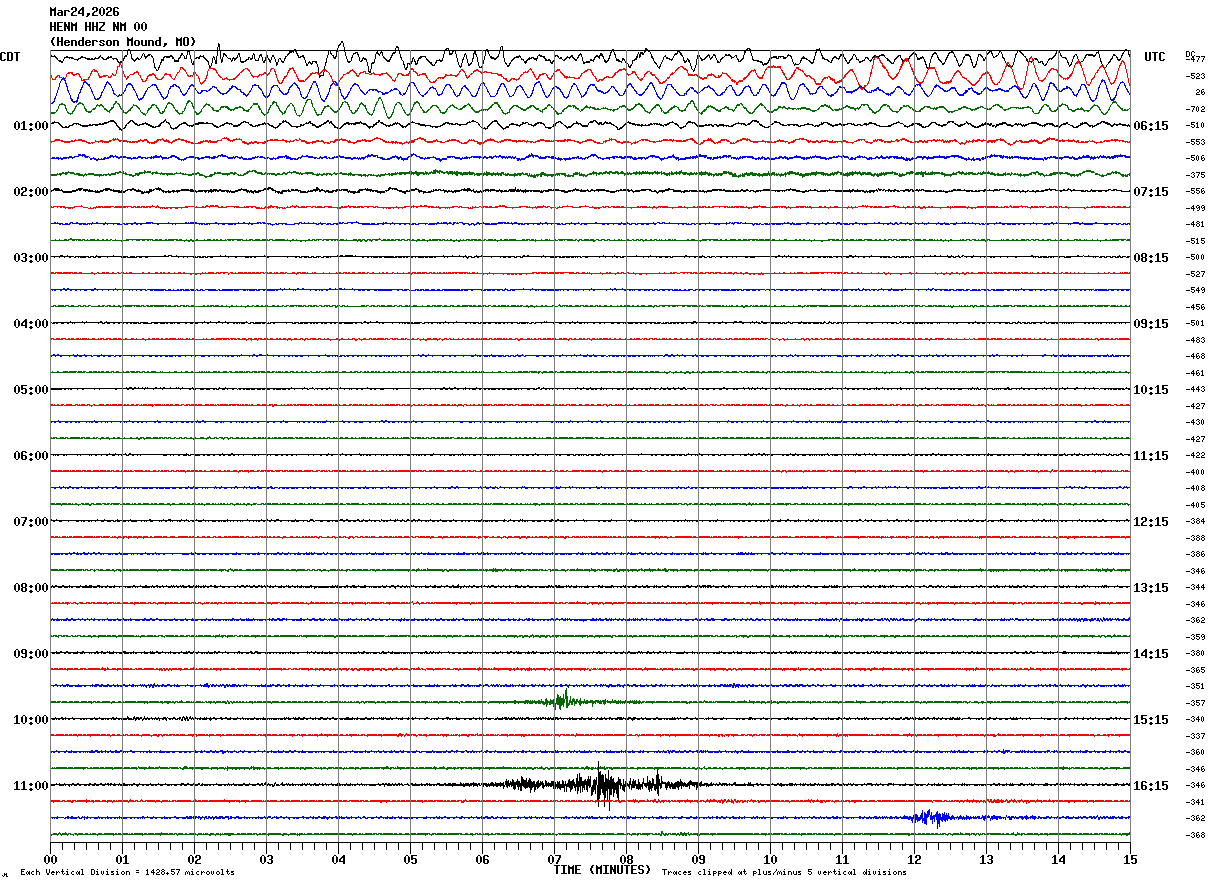
Task: Click the DC offset value -384
Action: (1195, 521)
